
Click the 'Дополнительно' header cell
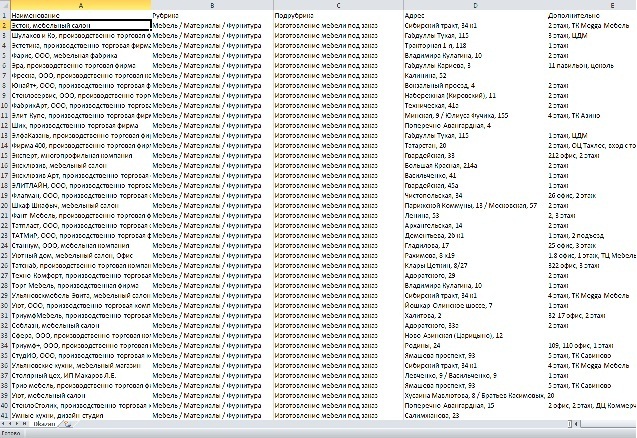click(592, 15)
